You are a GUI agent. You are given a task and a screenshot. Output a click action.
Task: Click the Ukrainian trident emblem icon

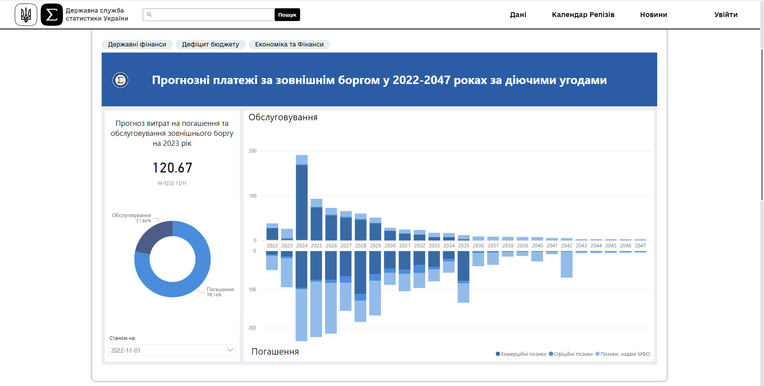(x=26, y=15)
